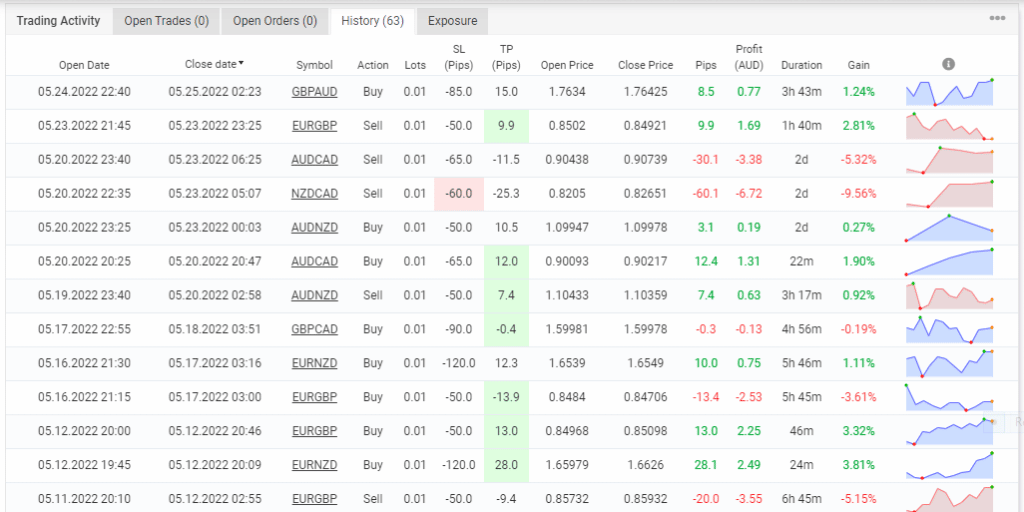
Task: Select the History (63) tab
Action: (x=371, y=20)
